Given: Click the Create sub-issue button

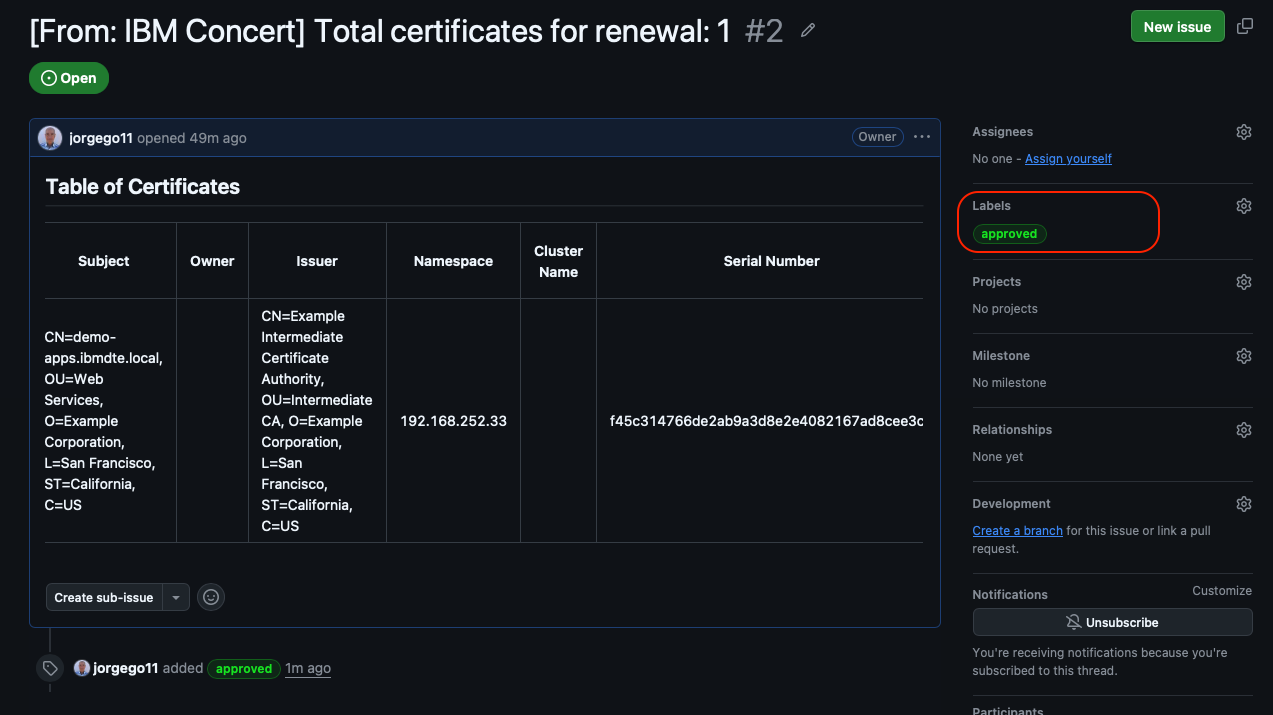Looking at the screenshot, I should [x=104, y=597].
